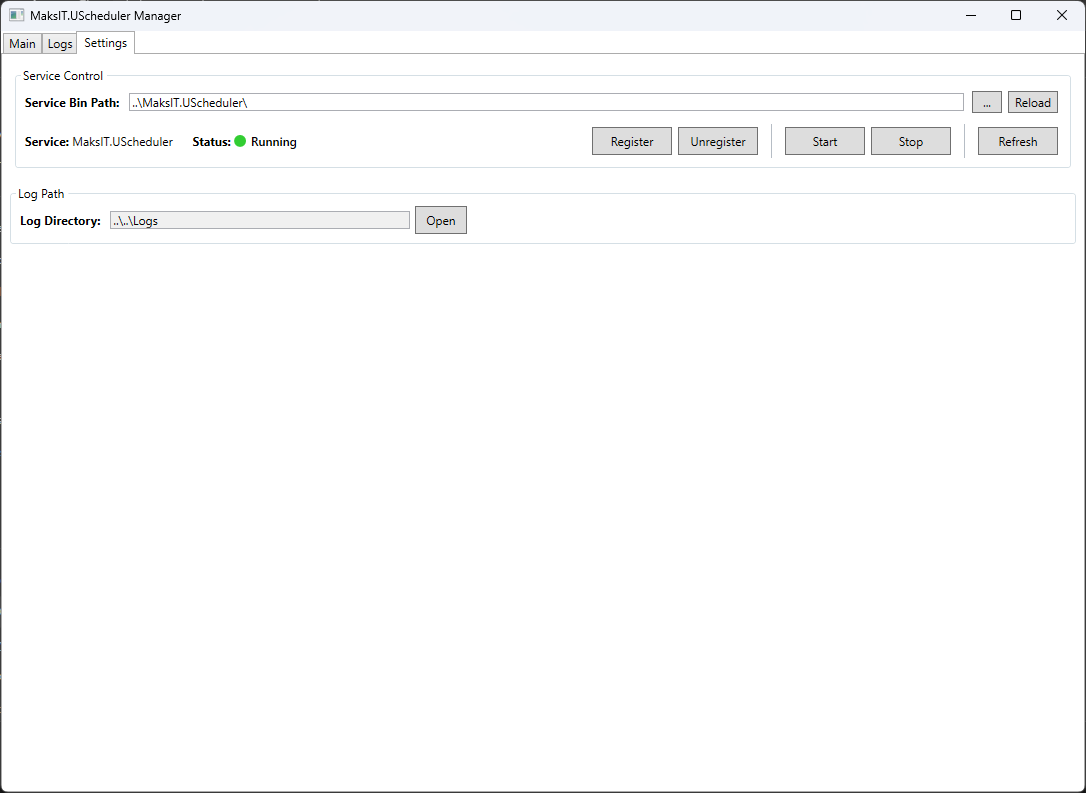The image size is (1086, 793).
Task: Open the log directory folder
Action: pos(440,220)
